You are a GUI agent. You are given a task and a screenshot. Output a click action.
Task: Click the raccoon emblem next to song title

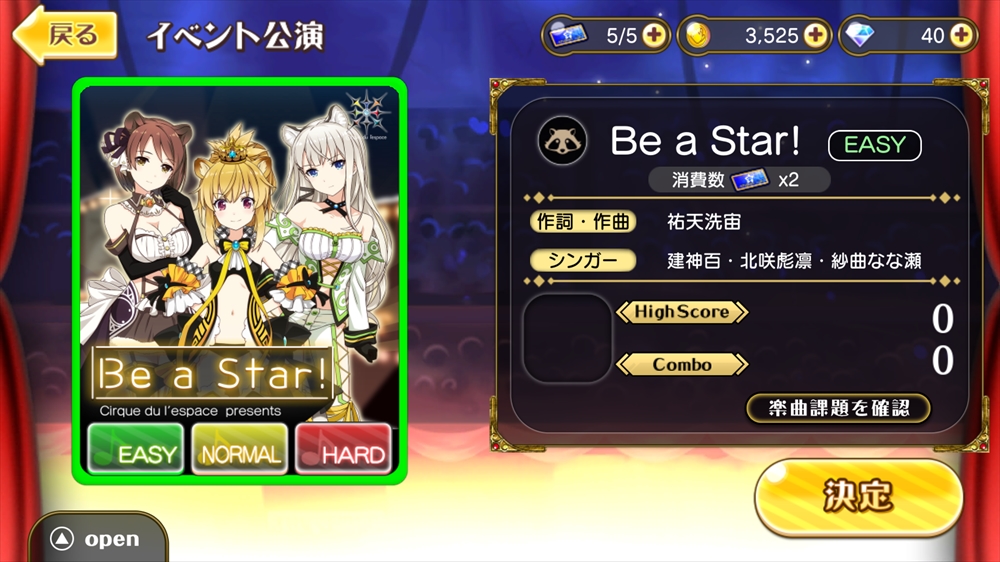pos(562,140)
